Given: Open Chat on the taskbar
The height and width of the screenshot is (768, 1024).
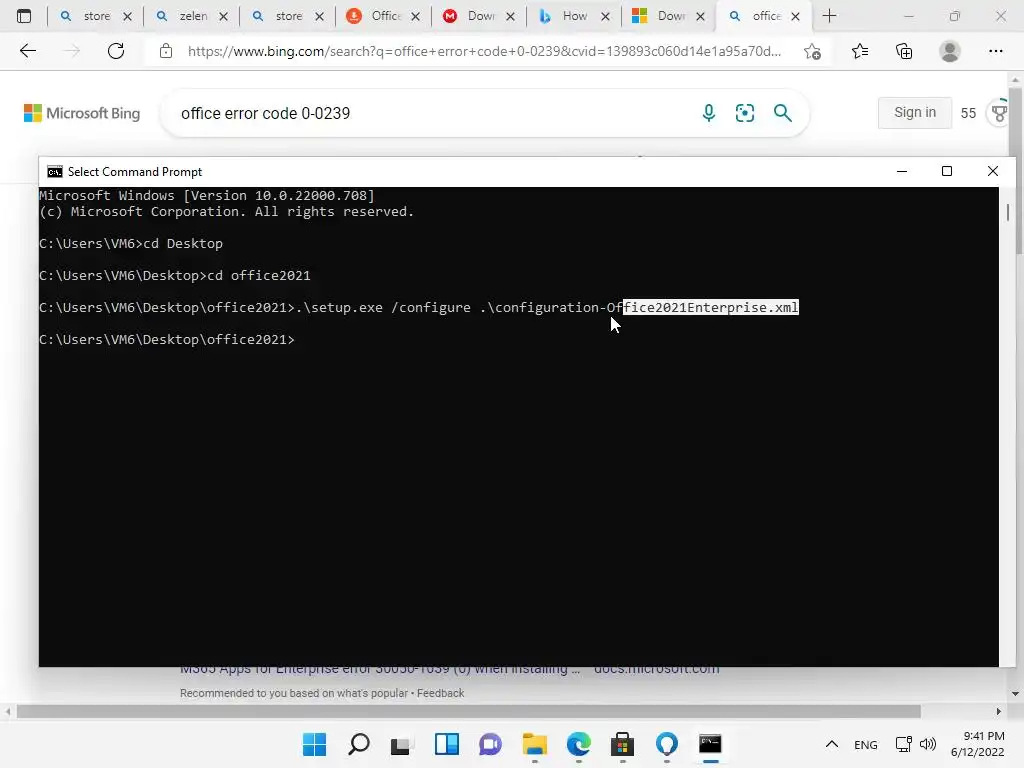Looking at the screenshot, I should point(490,744).
